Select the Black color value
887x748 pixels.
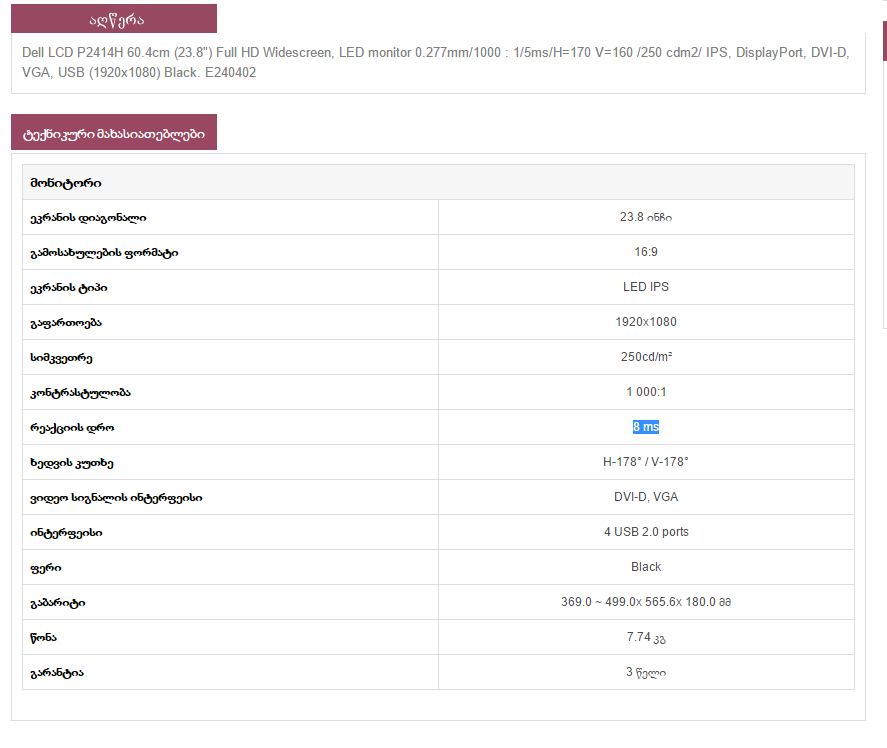646,567
